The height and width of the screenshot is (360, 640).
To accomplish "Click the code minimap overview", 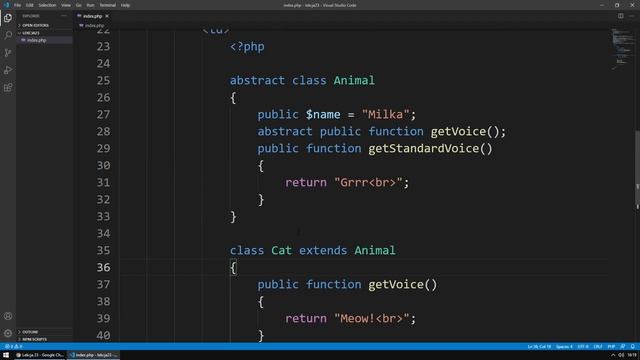I will coord(622,49).
